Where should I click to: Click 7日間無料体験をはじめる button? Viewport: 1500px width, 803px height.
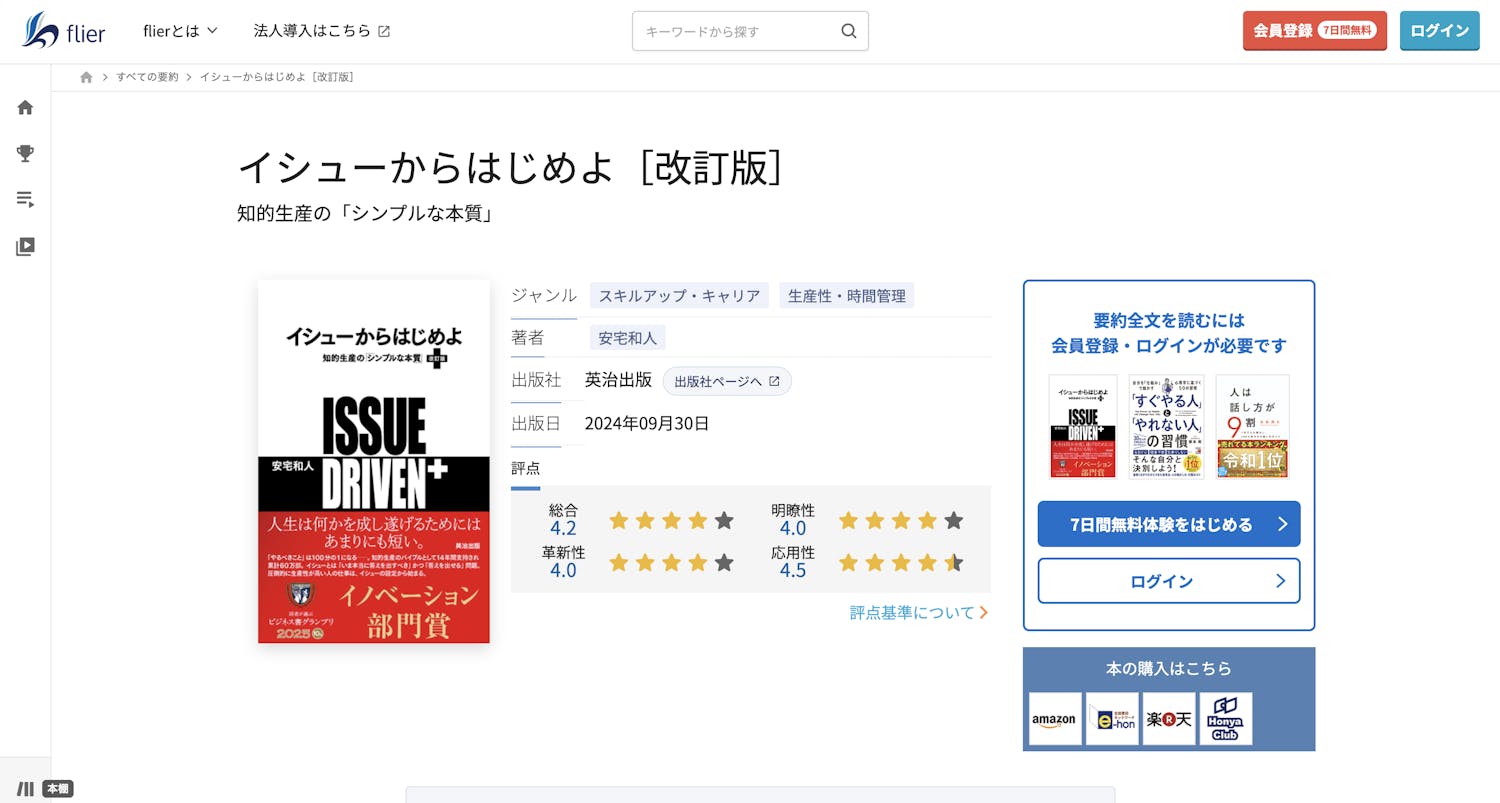tap(1168, 524)
